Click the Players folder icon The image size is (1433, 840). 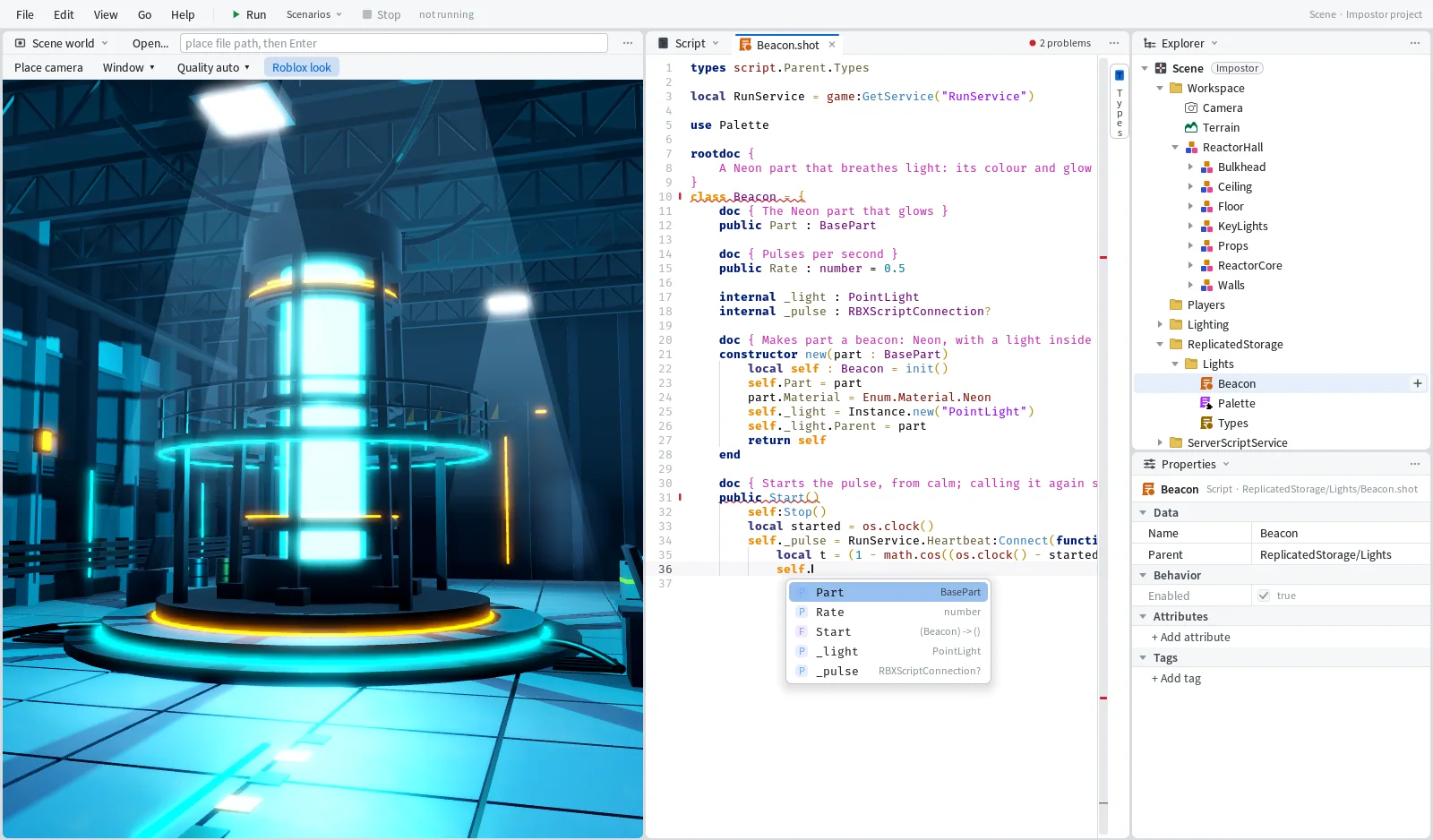(1176, 304)
